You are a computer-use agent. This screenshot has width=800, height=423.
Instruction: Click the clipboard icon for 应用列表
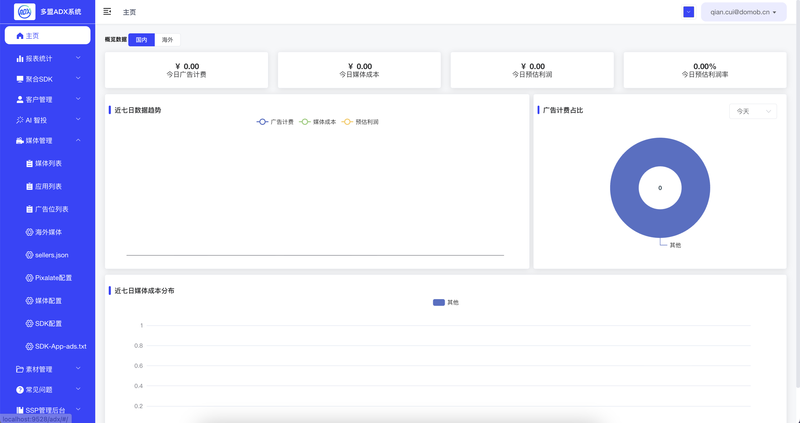point(29,186)
